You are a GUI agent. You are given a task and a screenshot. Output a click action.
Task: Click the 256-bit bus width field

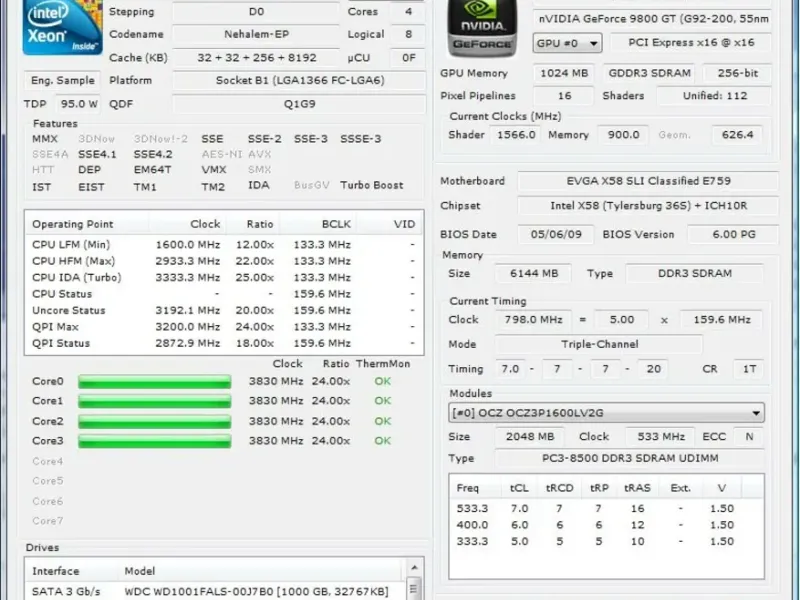coord(737,73)
